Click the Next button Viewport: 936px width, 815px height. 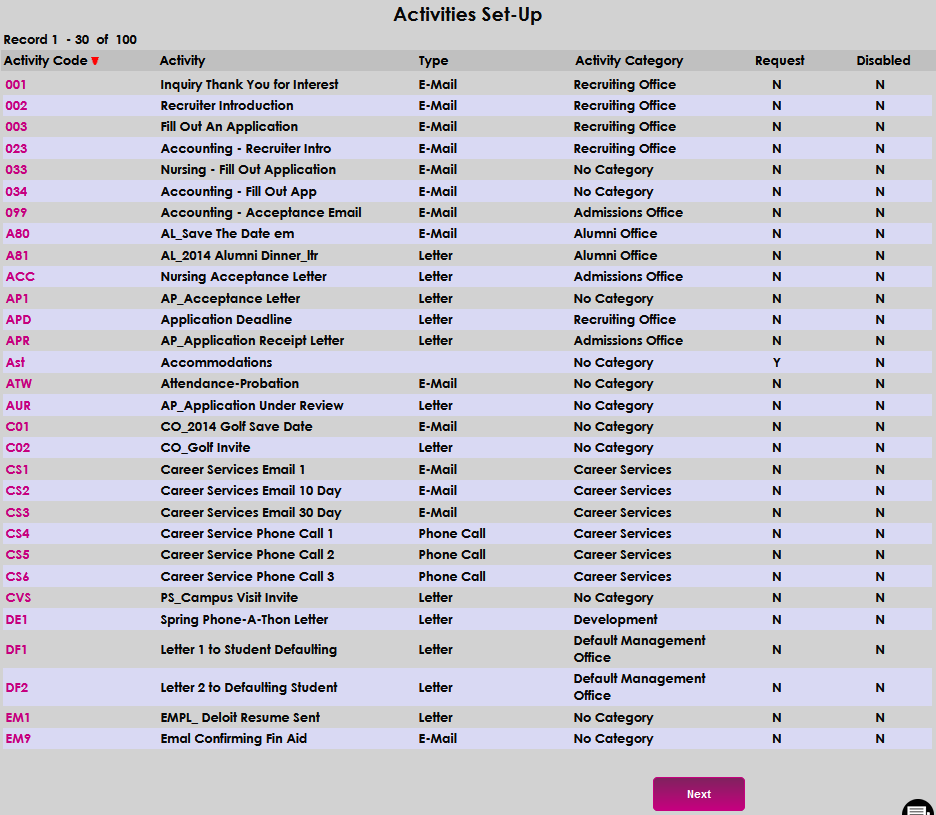click(x=698, y=793)
